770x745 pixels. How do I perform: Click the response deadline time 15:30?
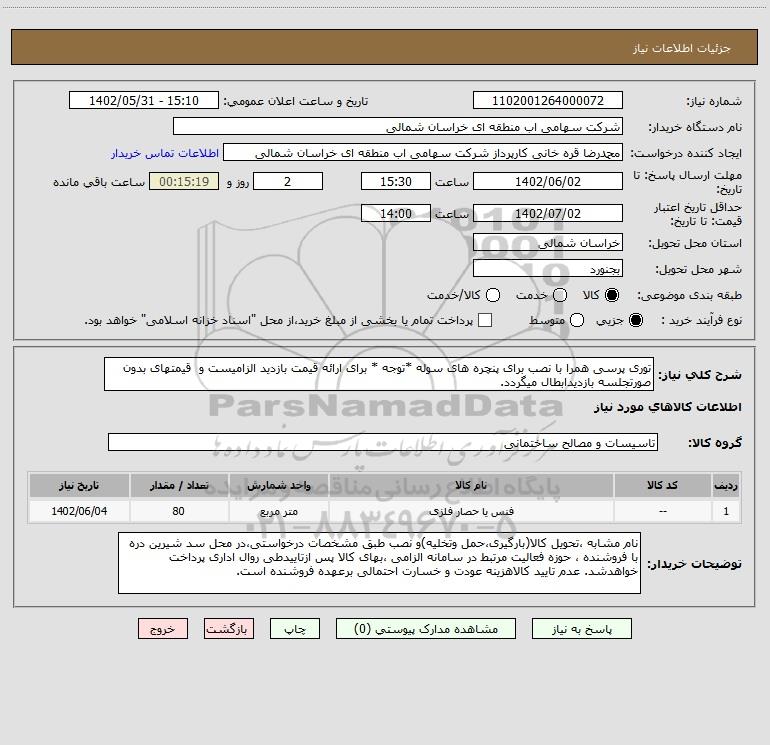(396, 181)
